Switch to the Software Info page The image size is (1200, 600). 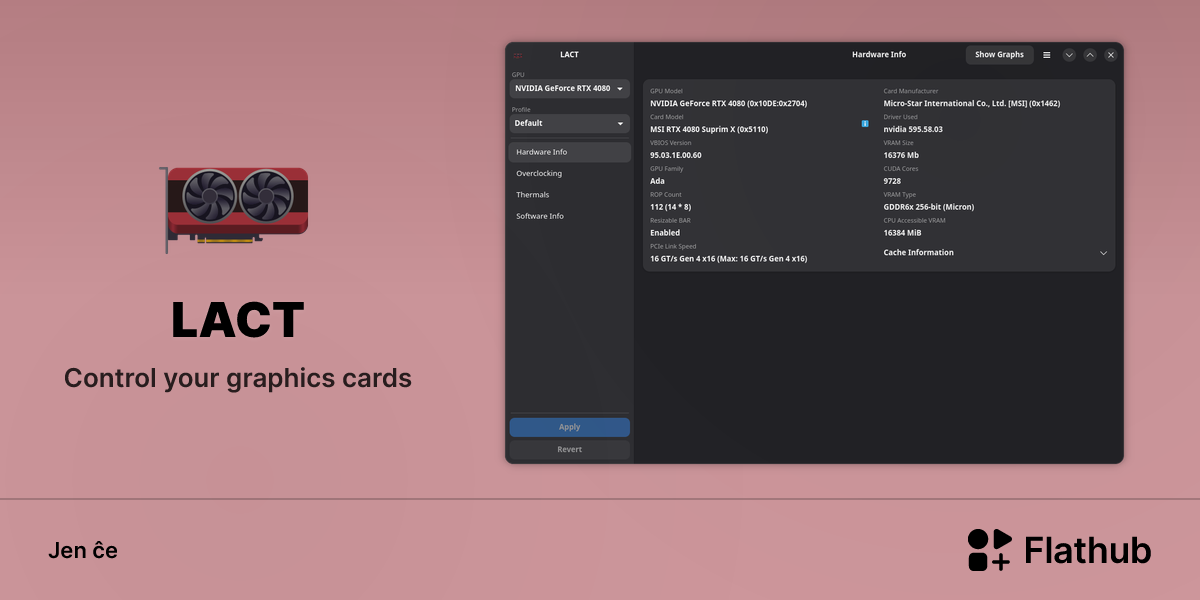[569, 216]
